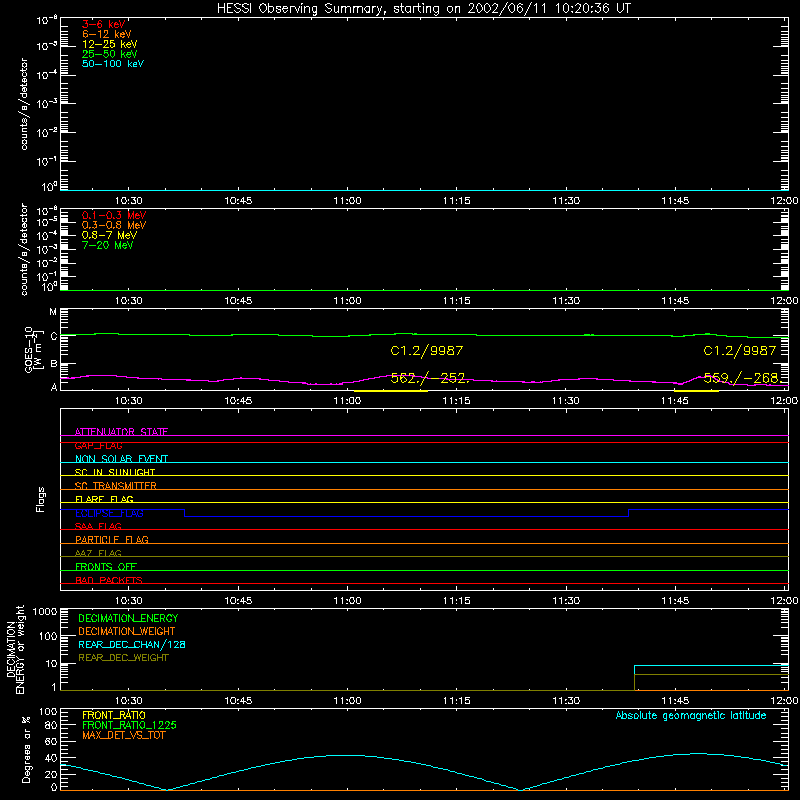
Task: Click C1.2/9987 annotation above 562./-252.
Action: click(x=427, y=351)
